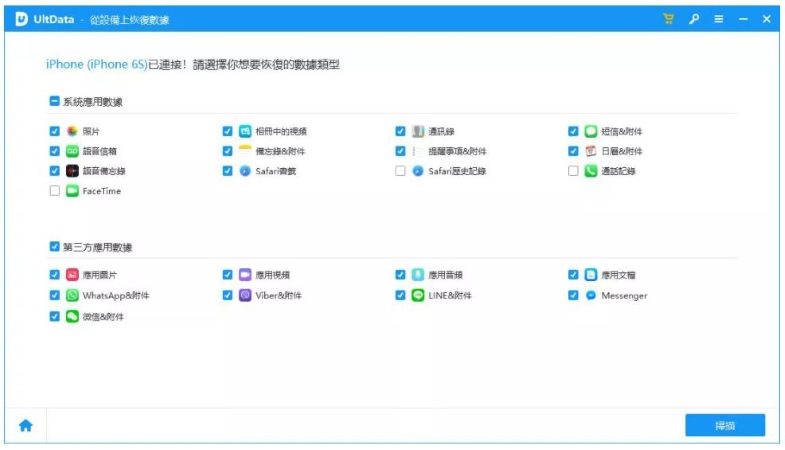Click the home icon at bottom left
Screen dimensions: 785x450
pyautogui.click(x=26, y=425)
